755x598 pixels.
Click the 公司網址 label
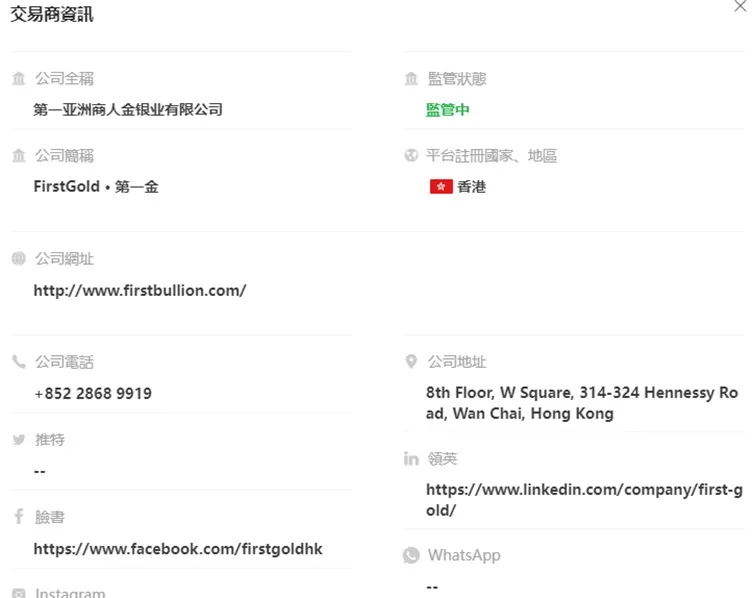click(64, 259)
